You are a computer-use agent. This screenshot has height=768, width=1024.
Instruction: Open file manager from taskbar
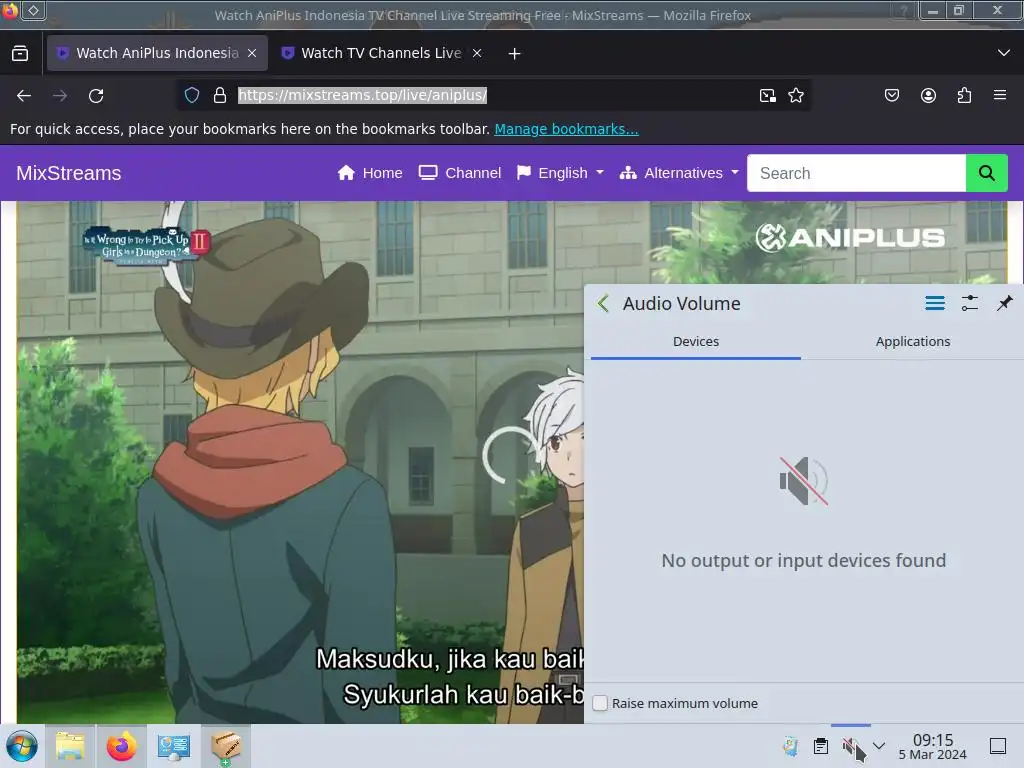pyautogui.click(x=70, y=746)
